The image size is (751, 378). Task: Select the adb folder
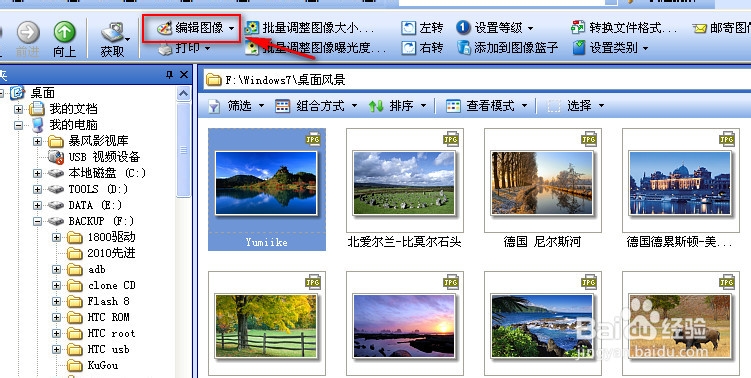[96, 269]
